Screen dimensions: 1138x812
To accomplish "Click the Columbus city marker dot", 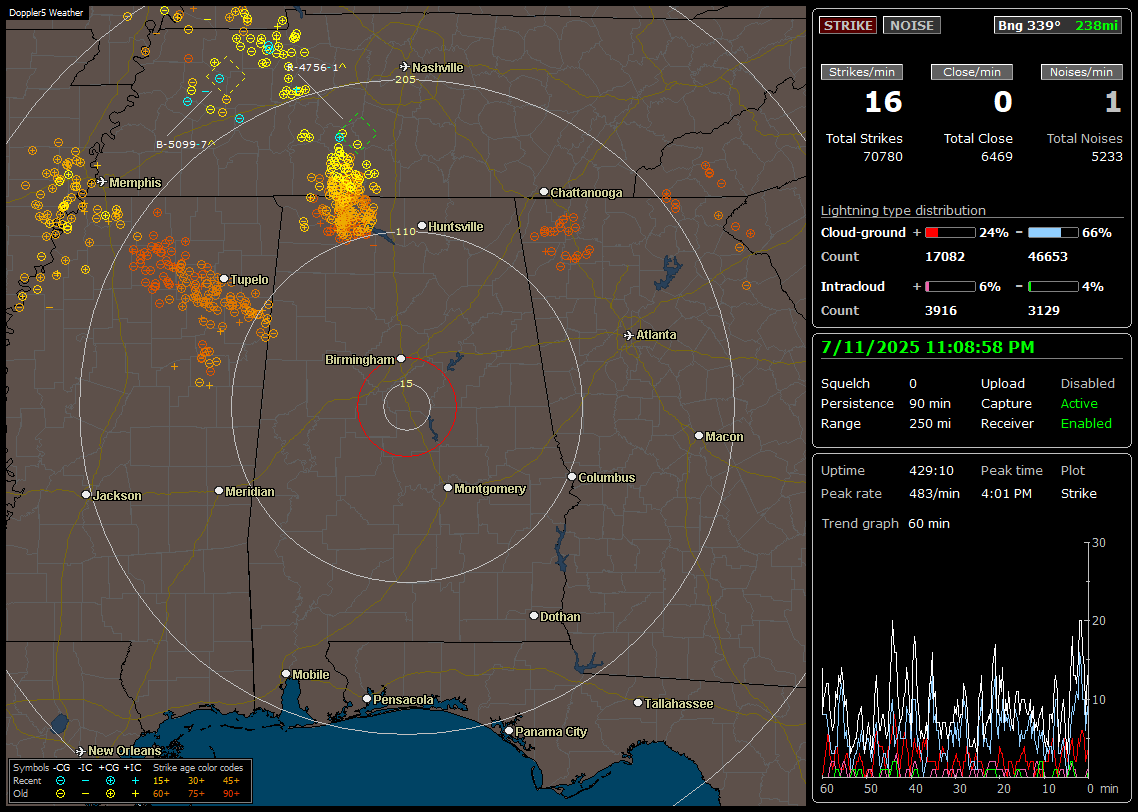I will tap(572, 477).
